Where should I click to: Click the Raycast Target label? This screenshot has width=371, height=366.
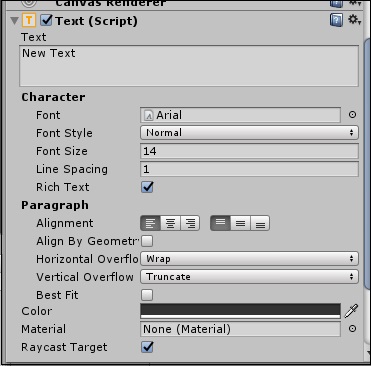point(64,347)
